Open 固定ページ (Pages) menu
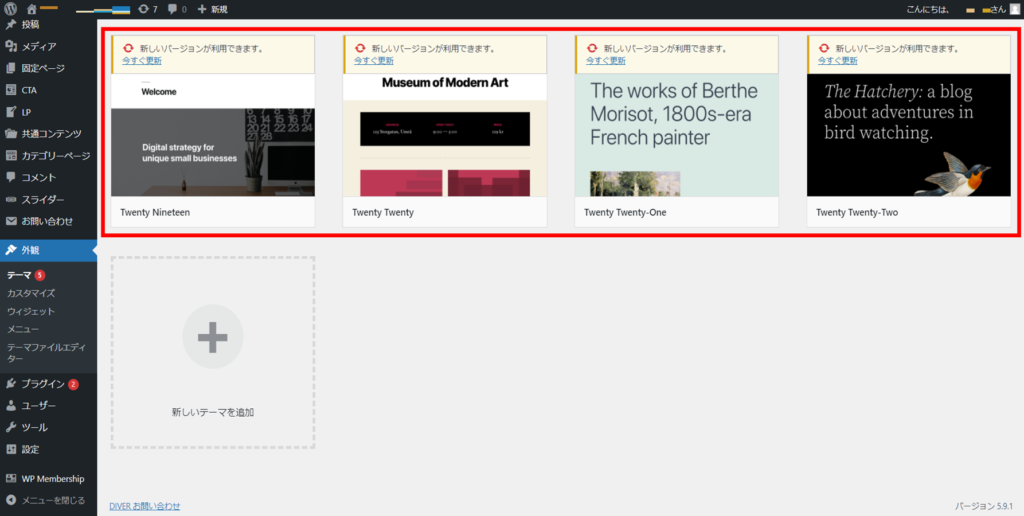 click(43, 68)
